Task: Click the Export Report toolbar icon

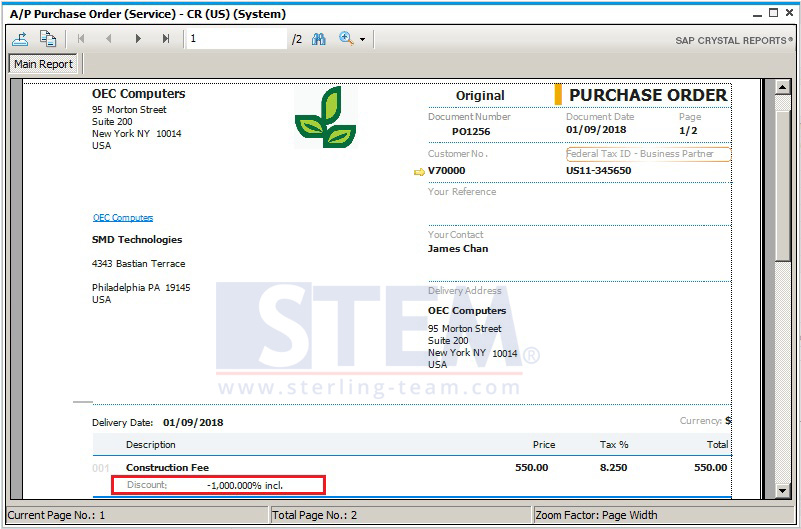Action: coord(20,39)
